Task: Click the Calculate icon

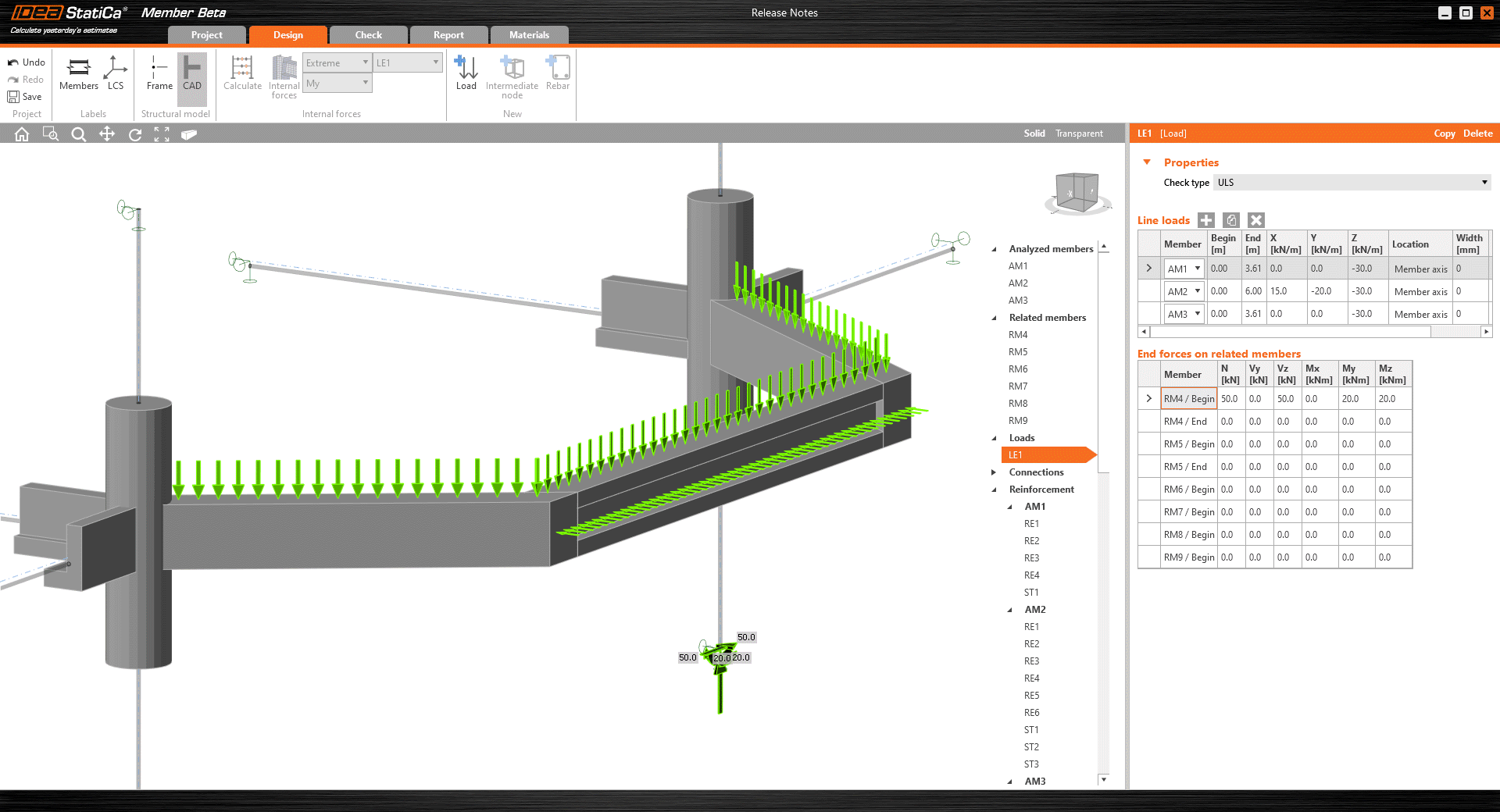Action: point(242,73)
